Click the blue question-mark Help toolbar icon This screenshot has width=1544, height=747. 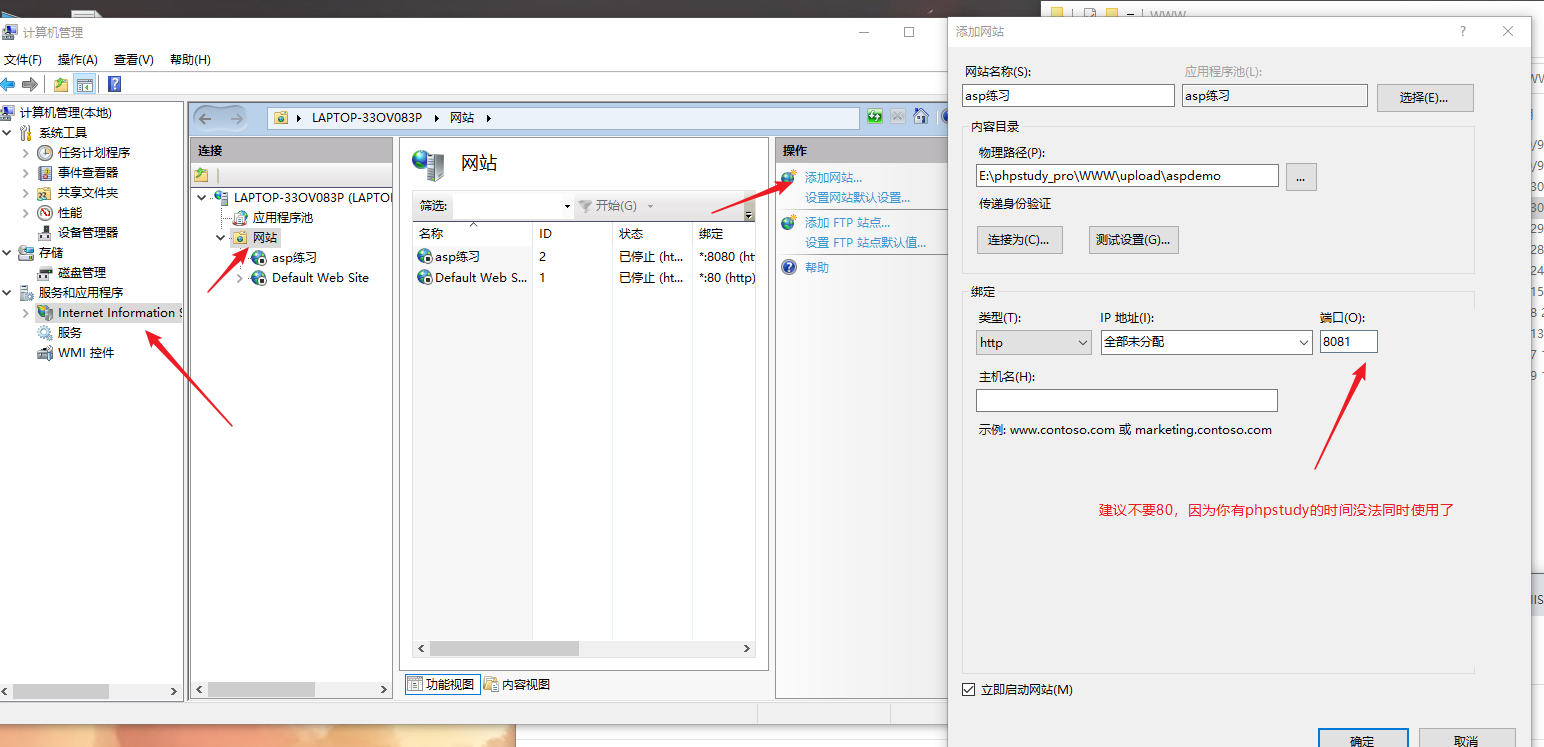pyautogui.click(x=115, y=85)
